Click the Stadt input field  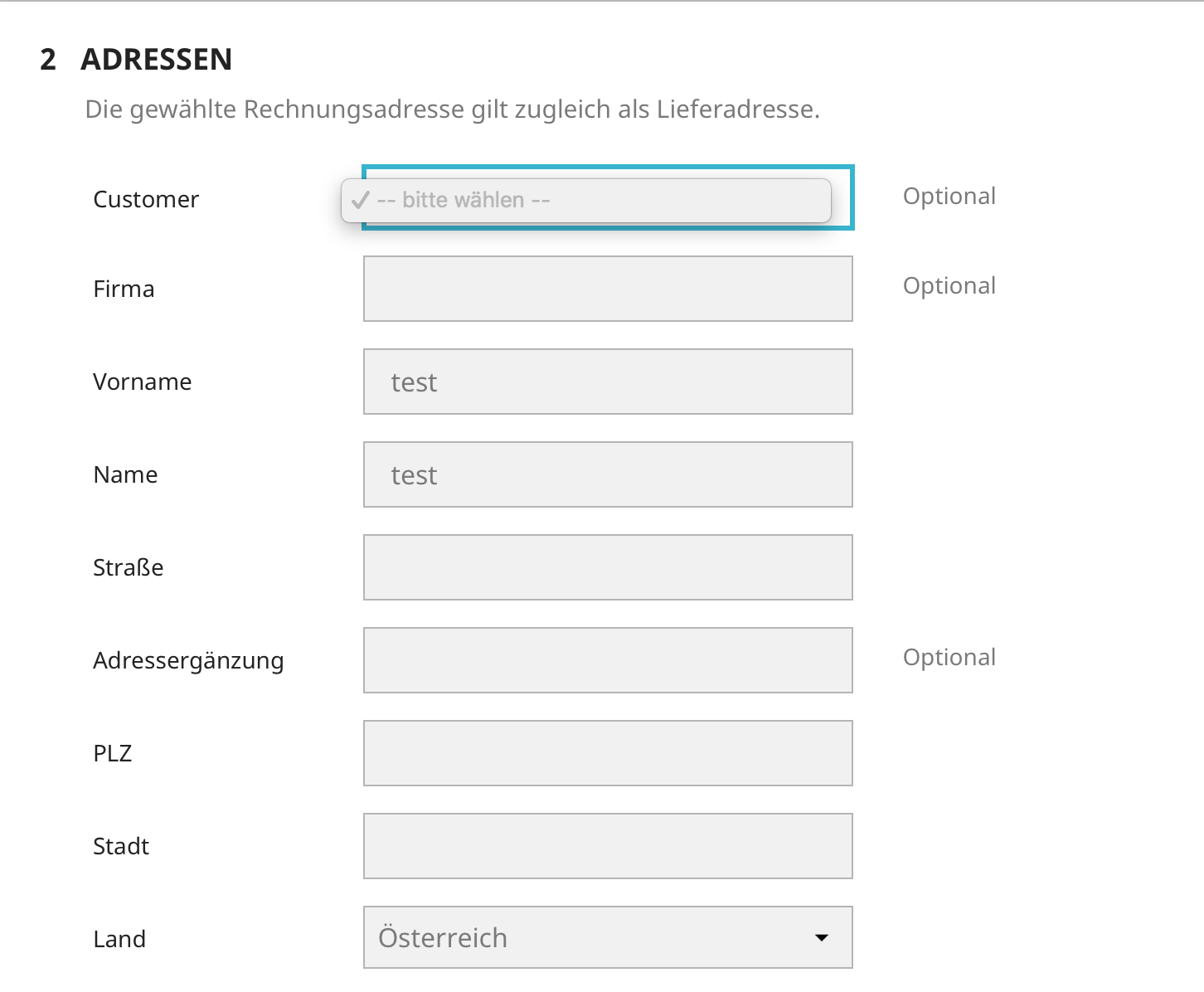(x=608, y=846)
